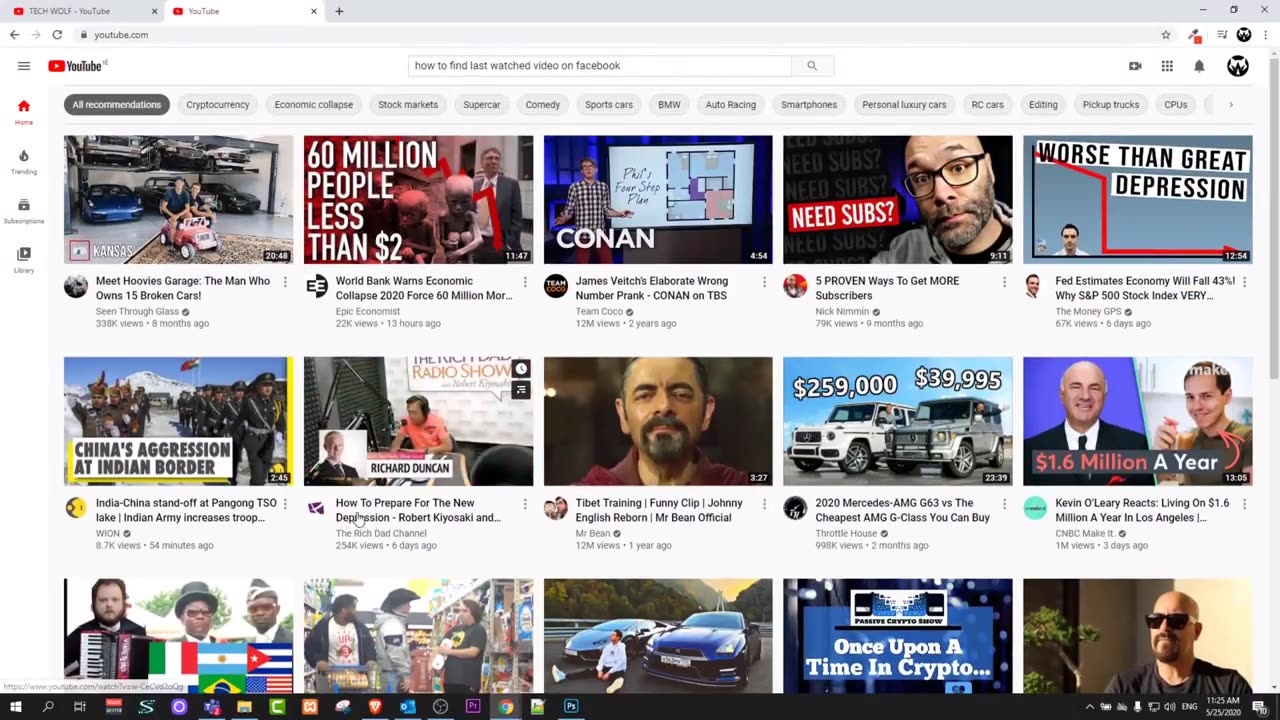Select the Cryptocurrency chip
The width and height of the screenshot is (1280, 720).
point(217,105)
